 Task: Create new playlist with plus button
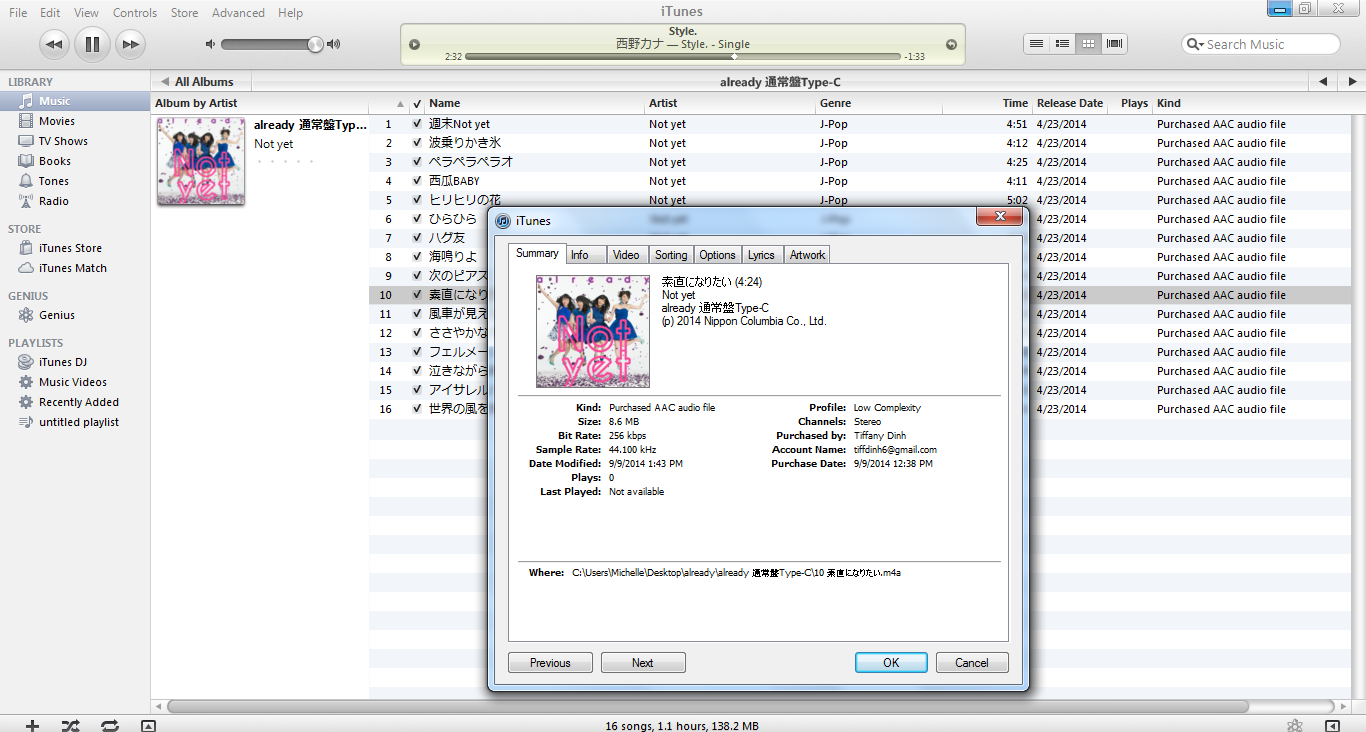(32, 725)
